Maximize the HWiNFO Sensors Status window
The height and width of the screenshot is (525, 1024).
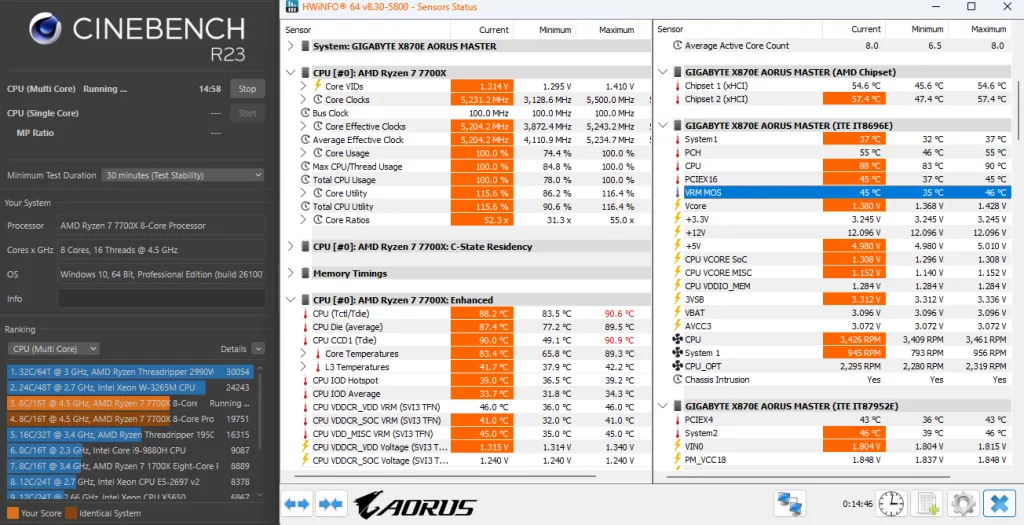(x=971, y=7)
